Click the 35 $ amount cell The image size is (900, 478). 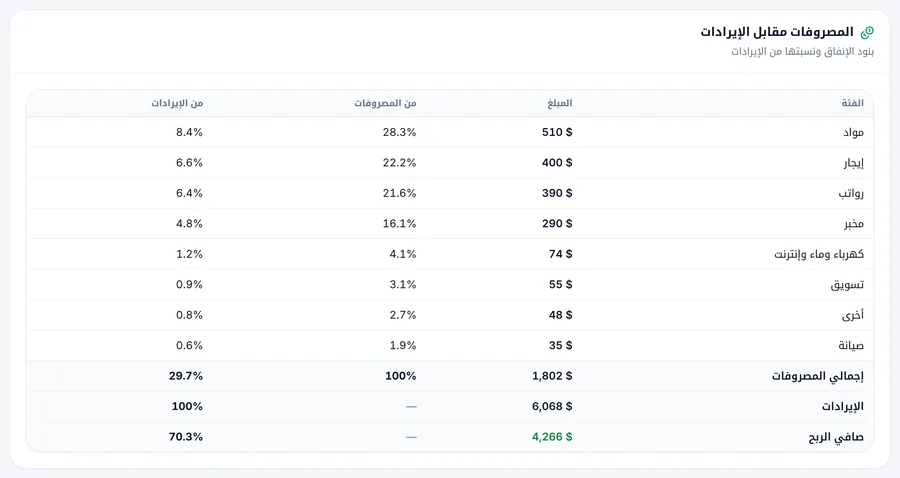(561, 345)
